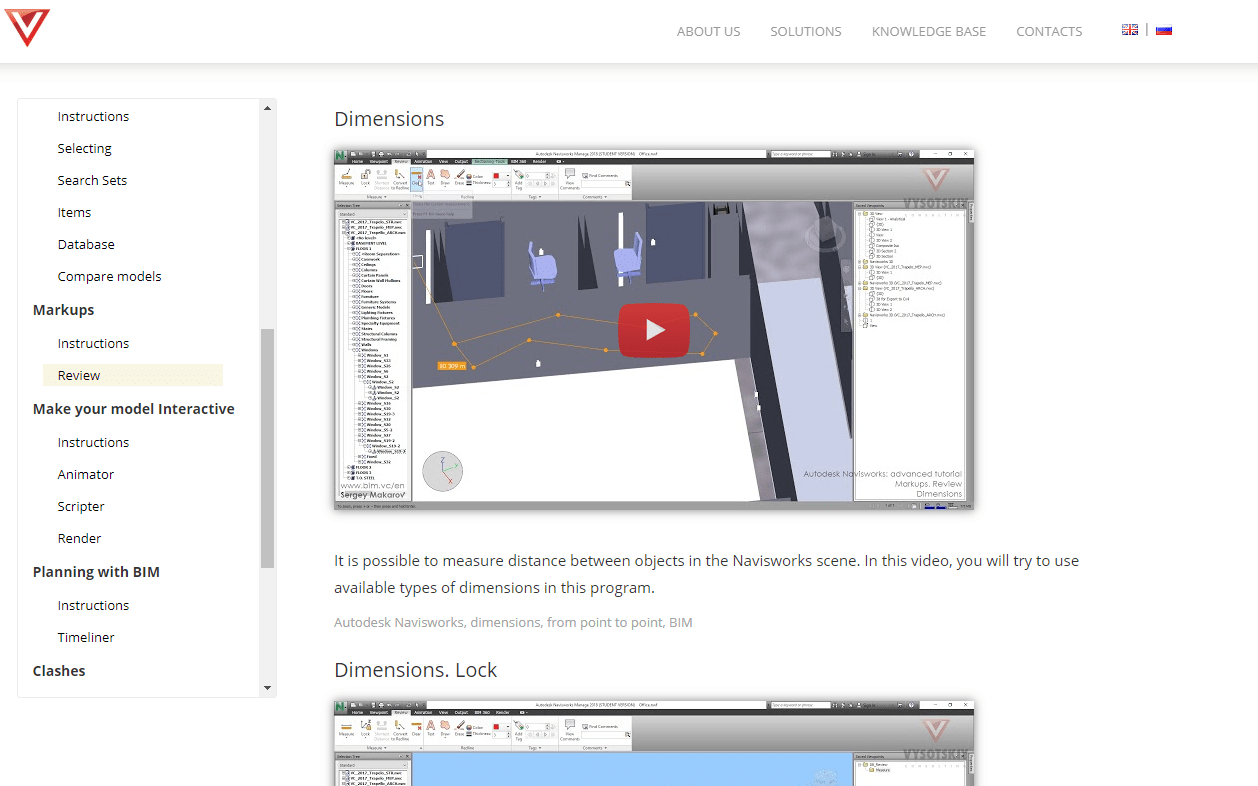Open the KNOWLEDGE BASE menu
The width and height of the screenshot is (1258, 786).
[x=929, y=31]
